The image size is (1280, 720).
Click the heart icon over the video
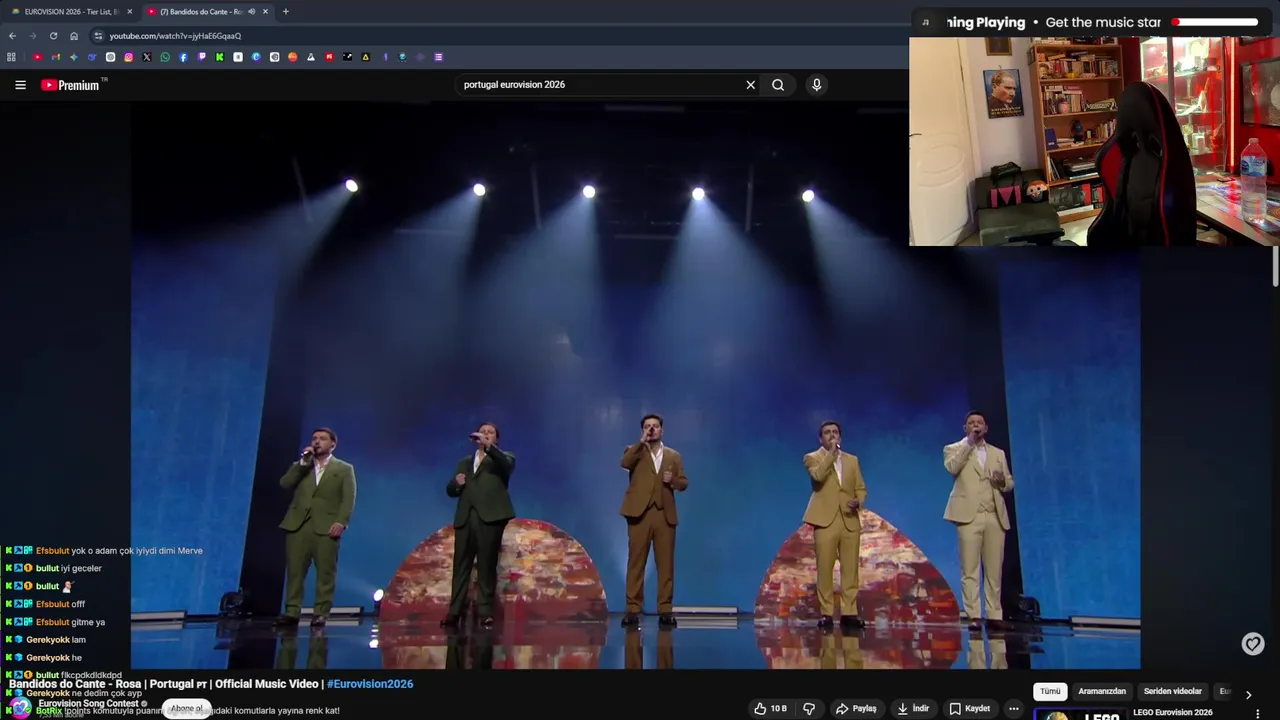(1253, 644)
